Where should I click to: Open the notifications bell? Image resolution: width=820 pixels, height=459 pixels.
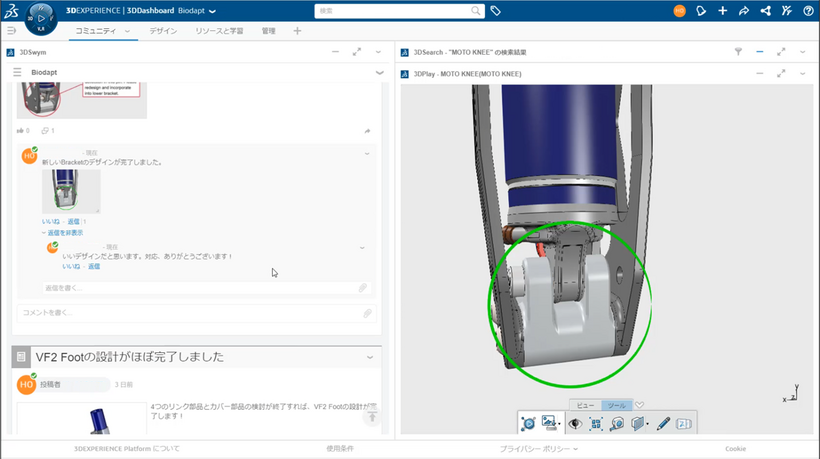(701, 10)
